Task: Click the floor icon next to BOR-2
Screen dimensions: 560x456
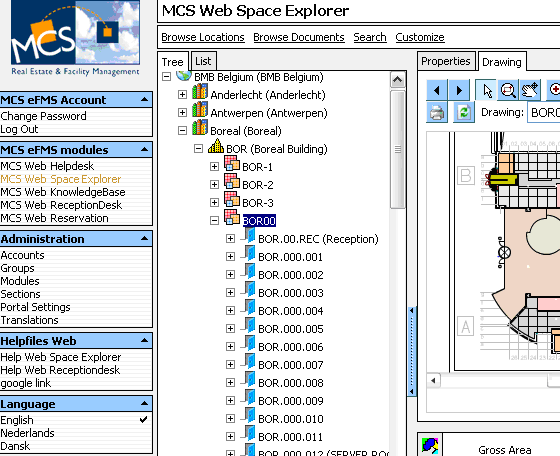Action: 232,181
